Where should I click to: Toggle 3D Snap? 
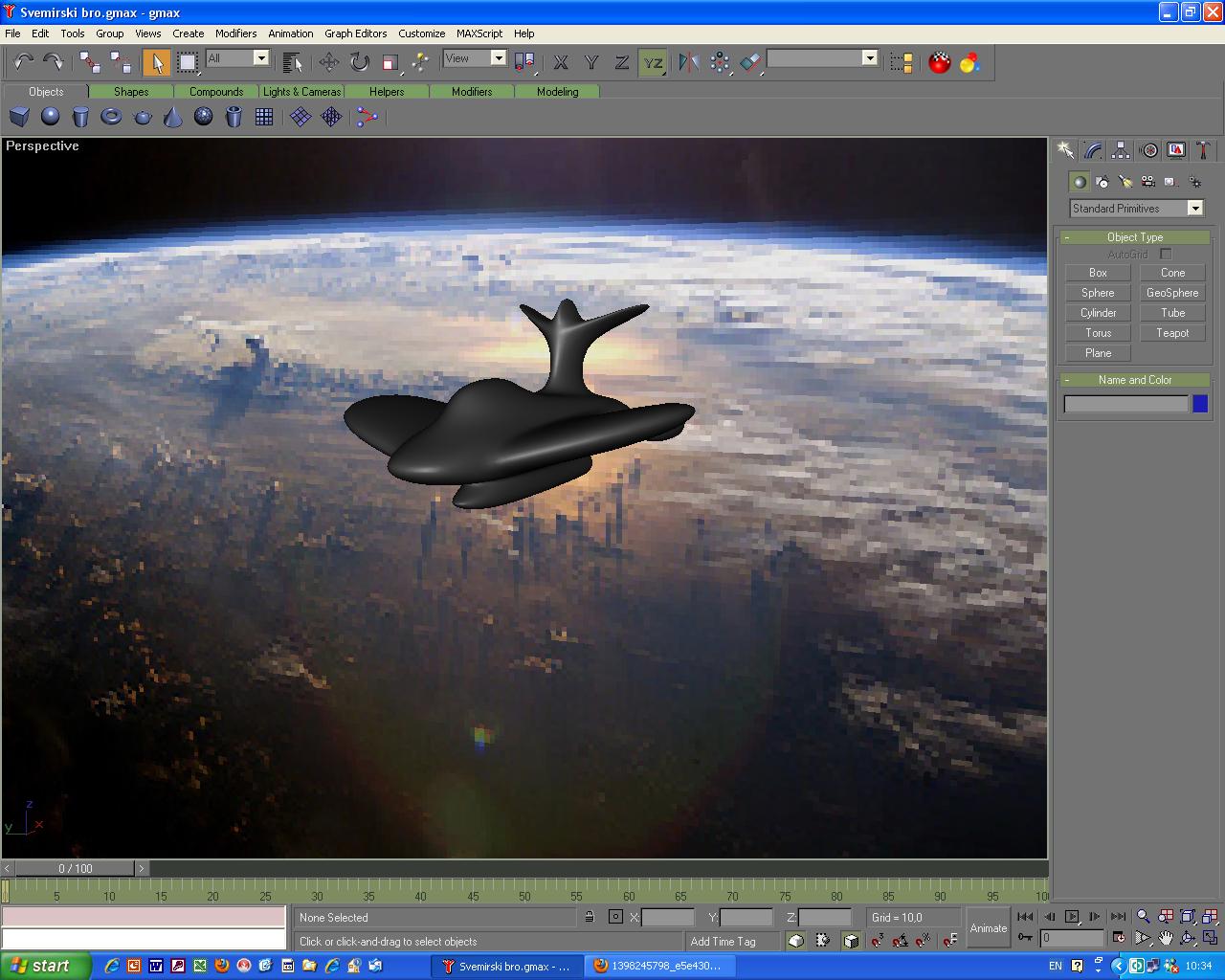click(877, 941)
